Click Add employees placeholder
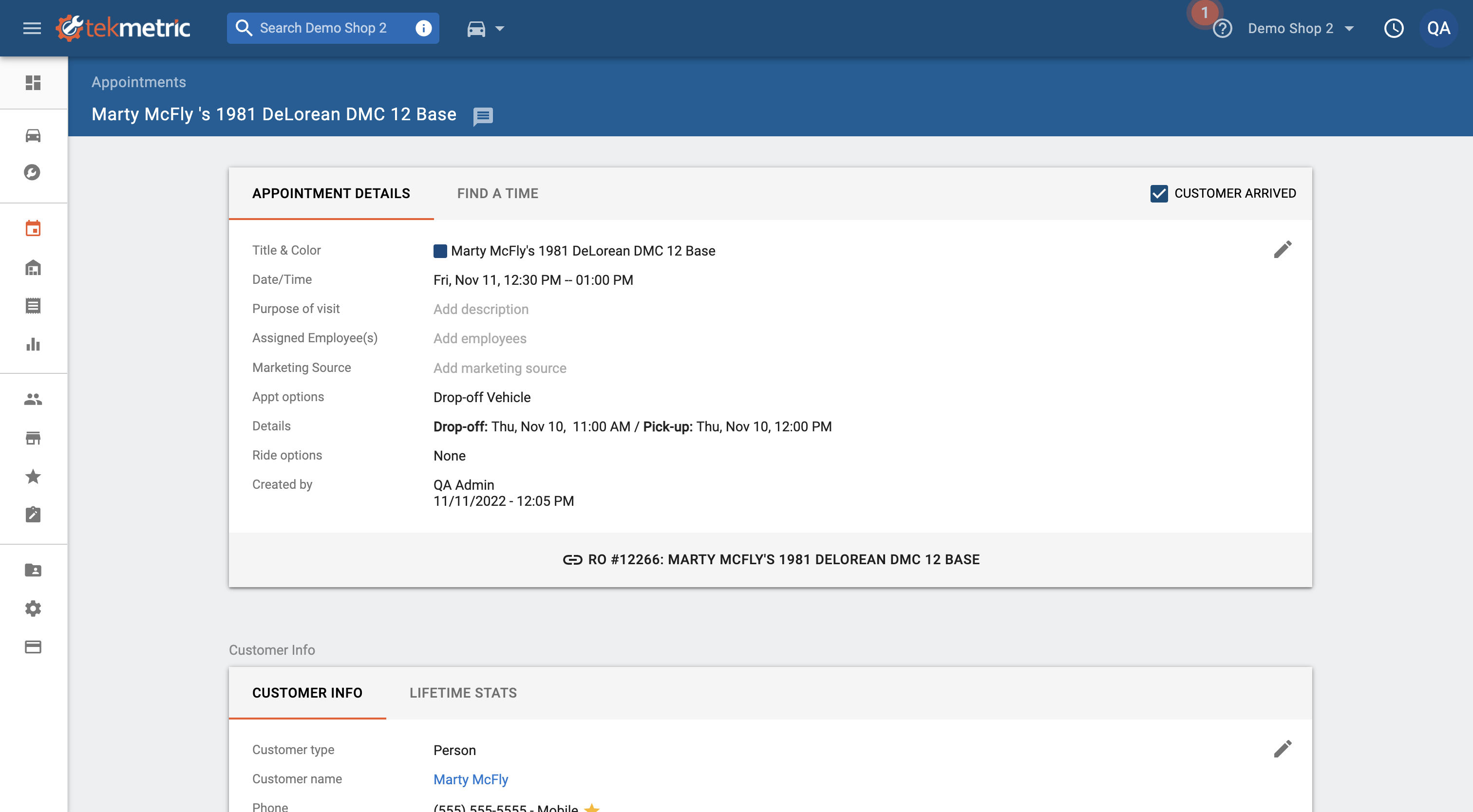1473x812 pixels. point(480,338)
